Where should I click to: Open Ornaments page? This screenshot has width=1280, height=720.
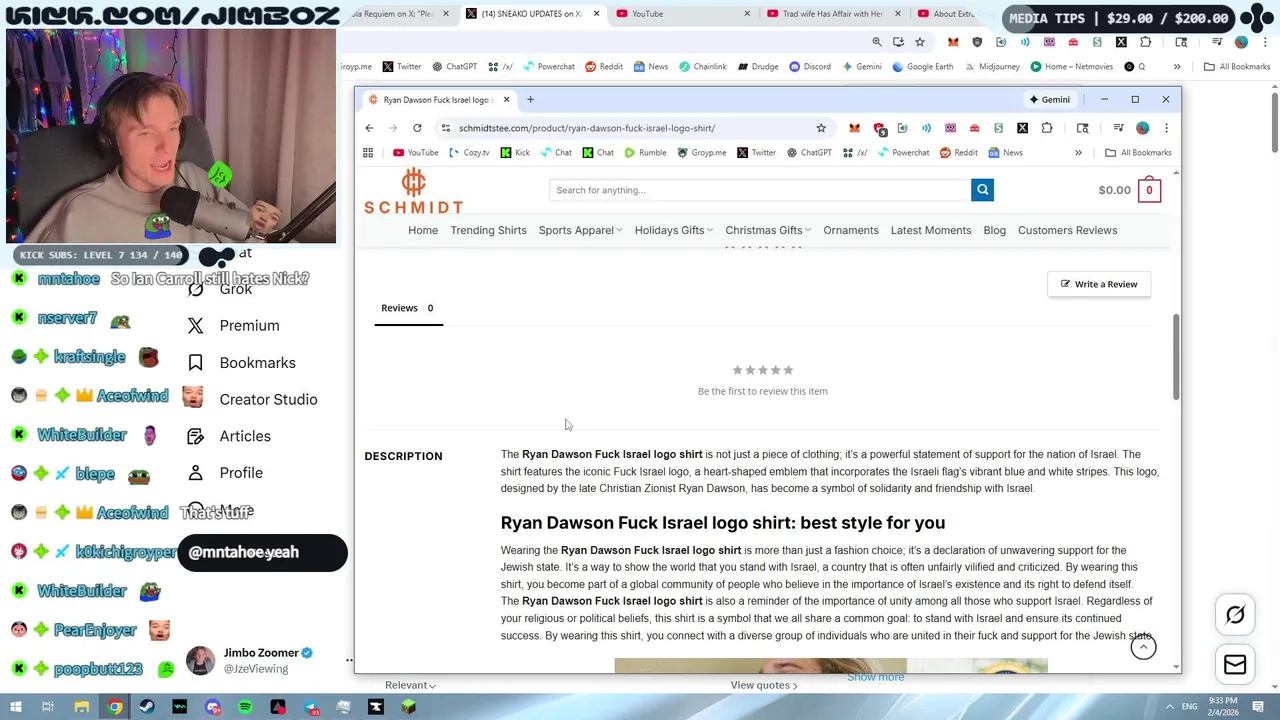point(851,230)
